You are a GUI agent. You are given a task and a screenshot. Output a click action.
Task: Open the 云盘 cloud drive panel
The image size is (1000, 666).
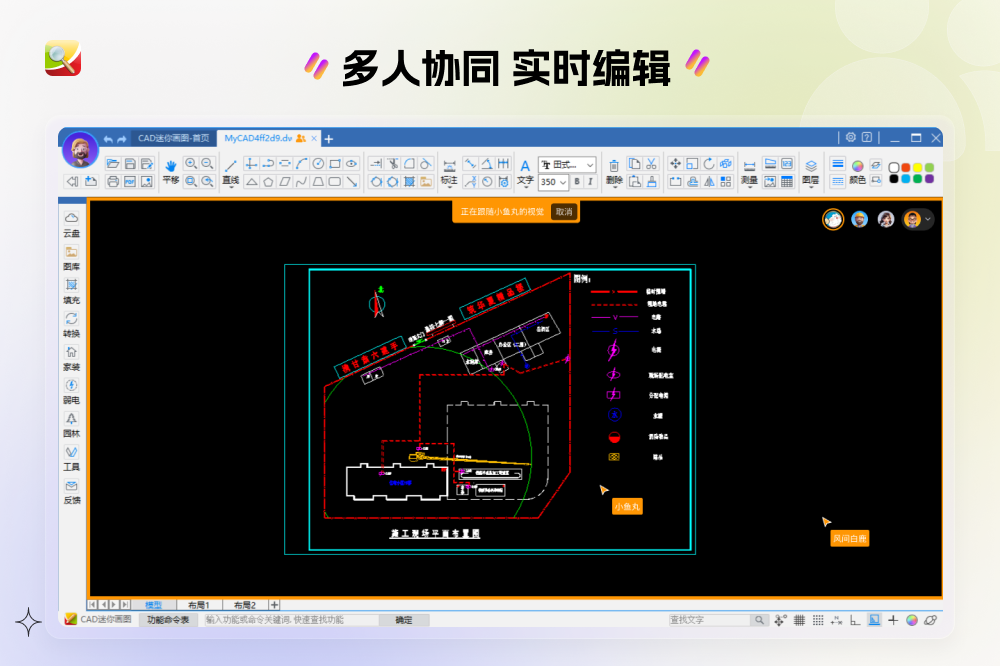71,224
